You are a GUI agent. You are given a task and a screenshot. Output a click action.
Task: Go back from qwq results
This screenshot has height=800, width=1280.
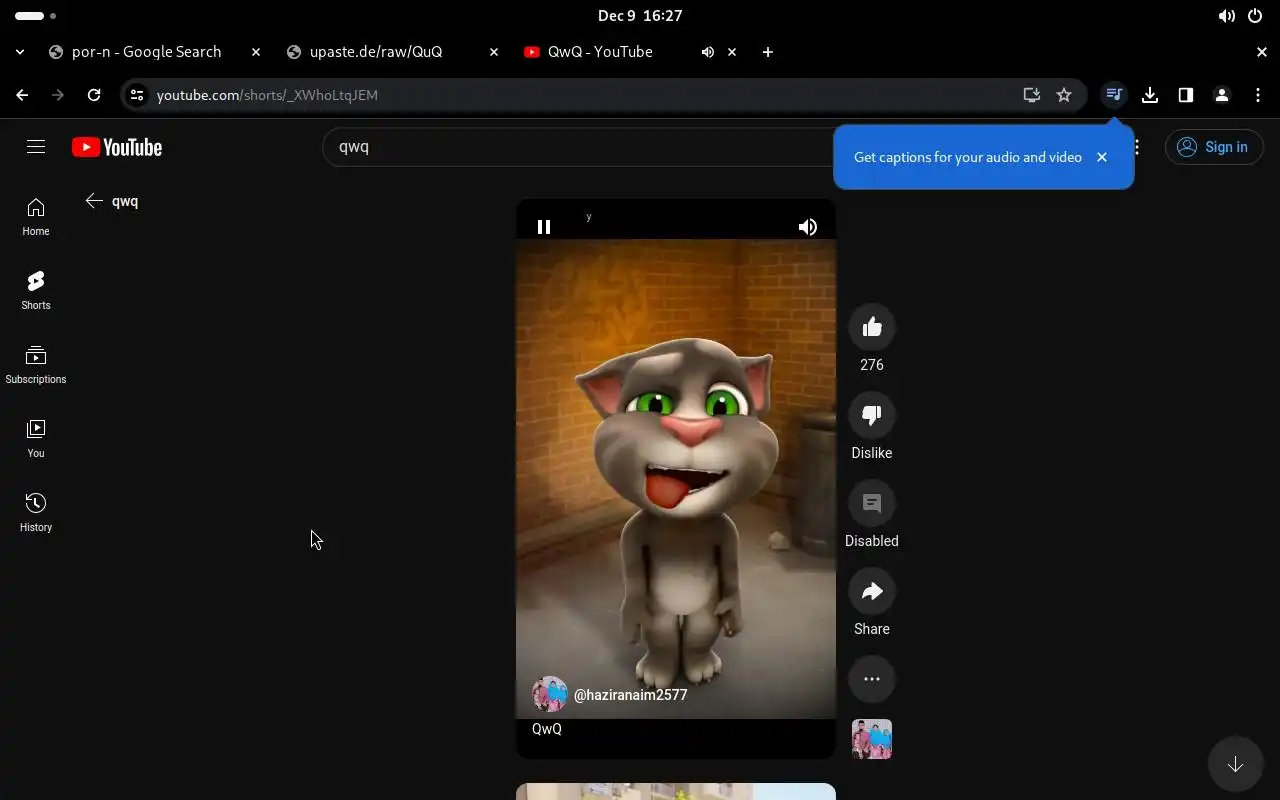[94, 201]
